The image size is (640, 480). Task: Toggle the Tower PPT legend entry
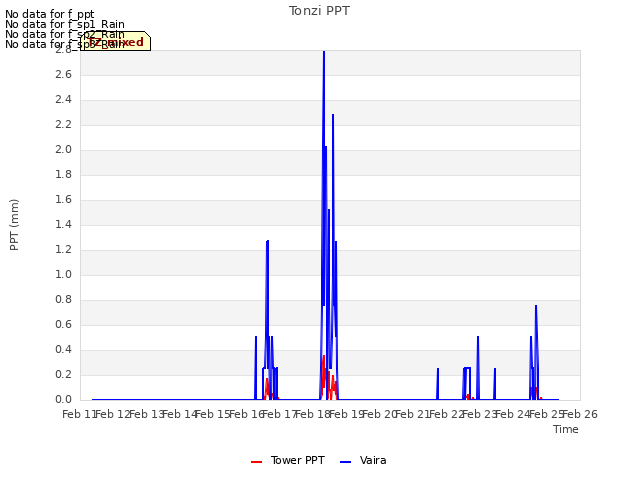(x=288, y=460)
